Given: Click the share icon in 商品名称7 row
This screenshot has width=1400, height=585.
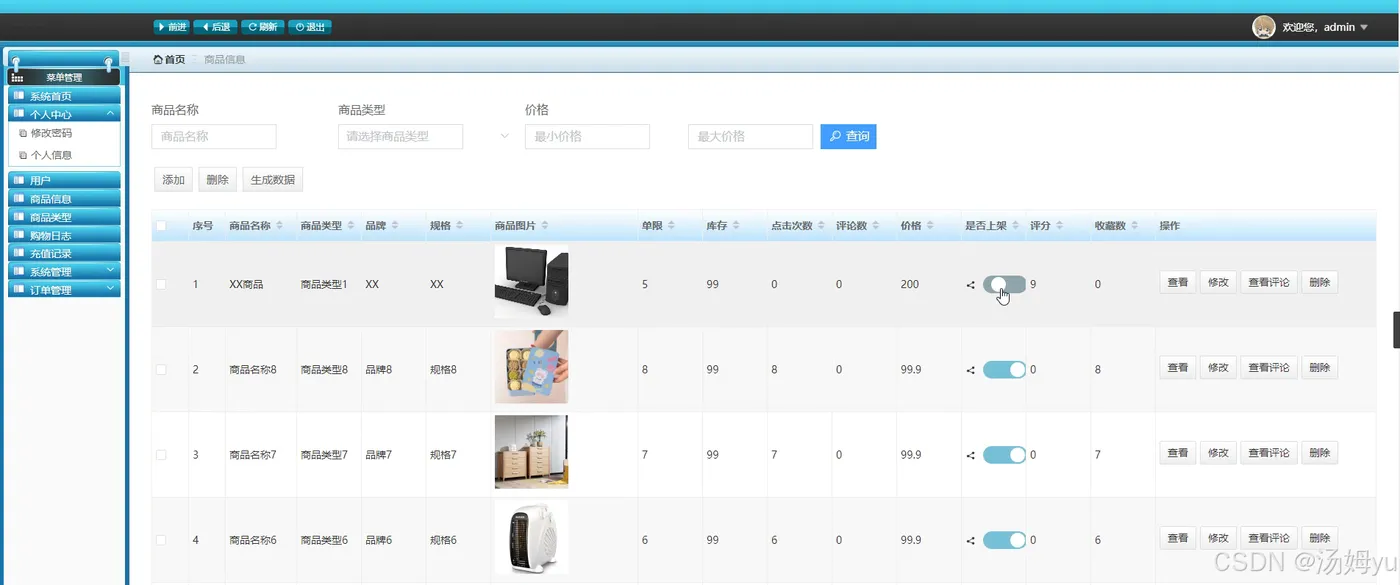Looking at the screenshot, I should pos(971,455).
